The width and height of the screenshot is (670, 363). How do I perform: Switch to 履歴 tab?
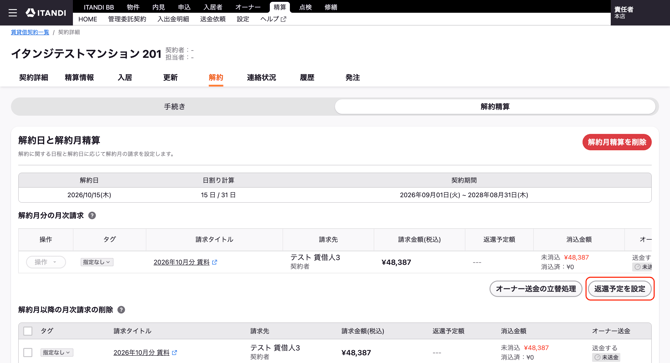307,78
